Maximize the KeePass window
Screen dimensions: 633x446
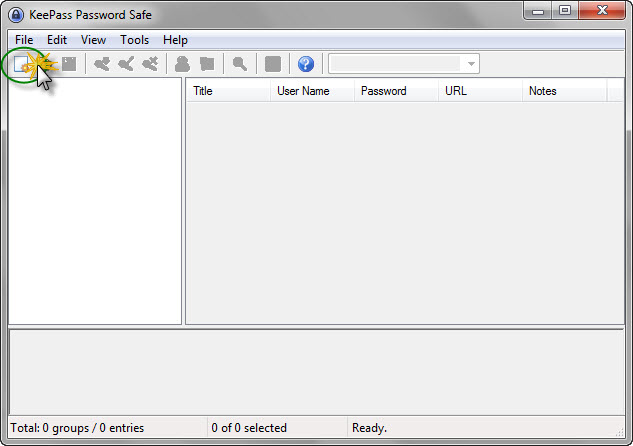point(565,10)
